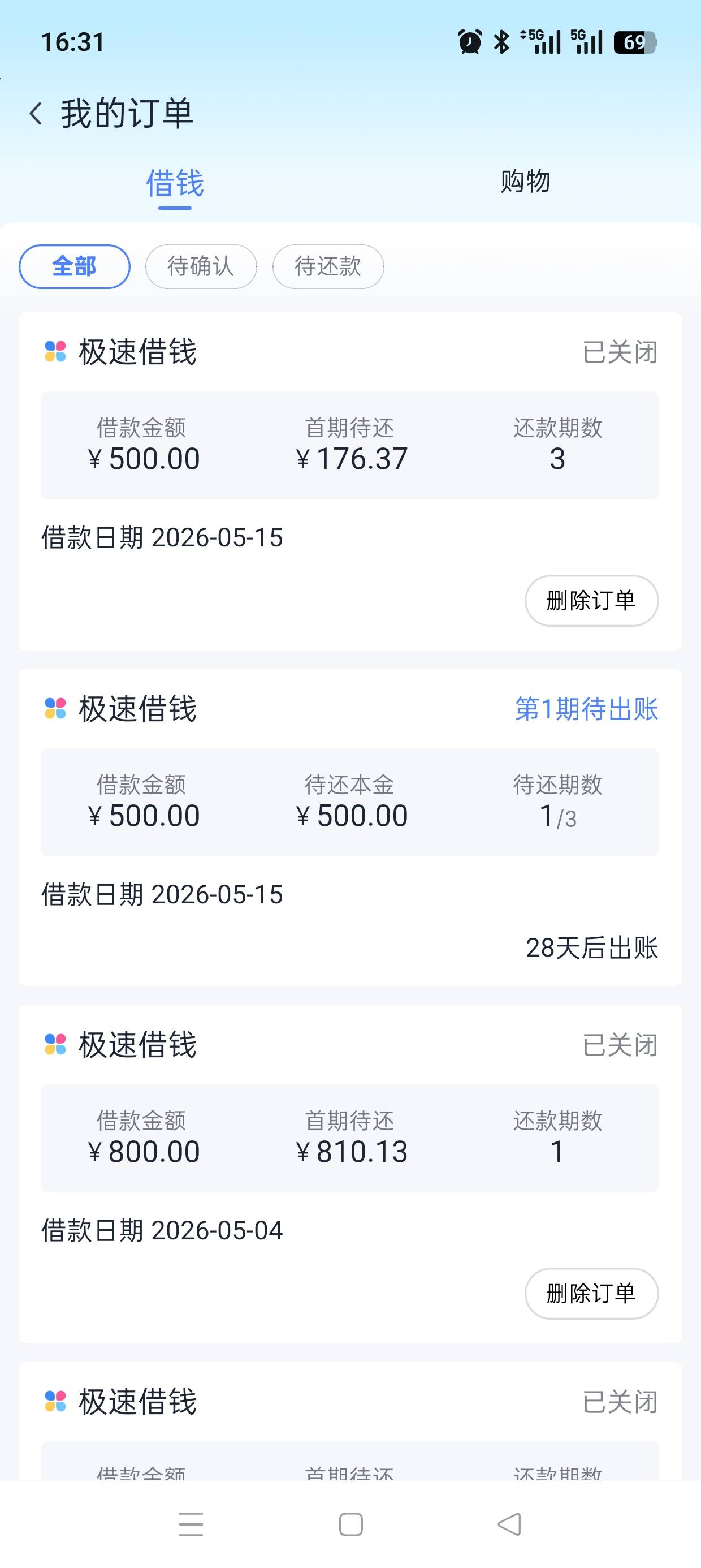Tap the Android recent apps menu icon
Viewport: 701px width, 1568px height.
191,1524
